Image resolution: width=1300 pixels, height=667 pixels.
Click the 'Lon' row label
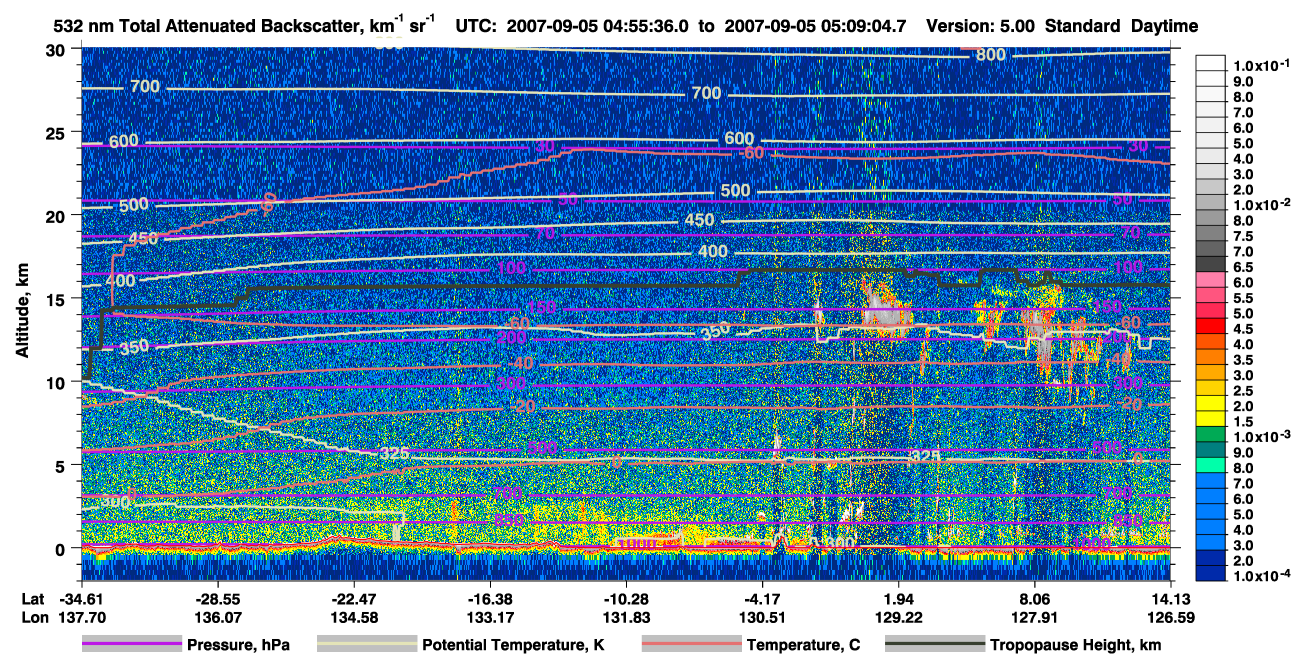click(x=33, y=616)
